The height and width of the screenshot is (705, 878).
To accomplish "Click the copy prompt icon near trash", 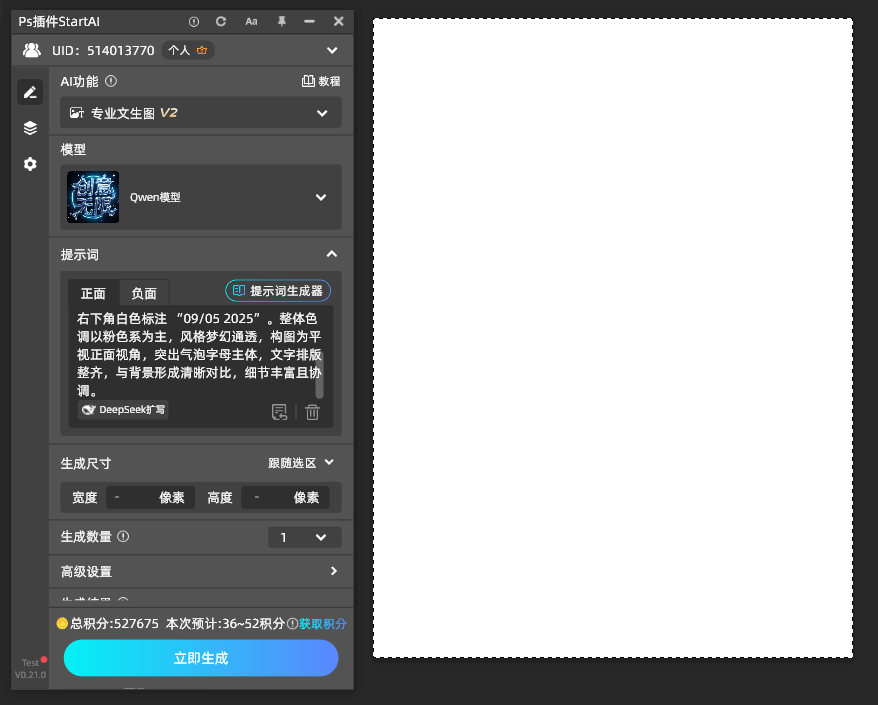I will [x=280, y=412].
